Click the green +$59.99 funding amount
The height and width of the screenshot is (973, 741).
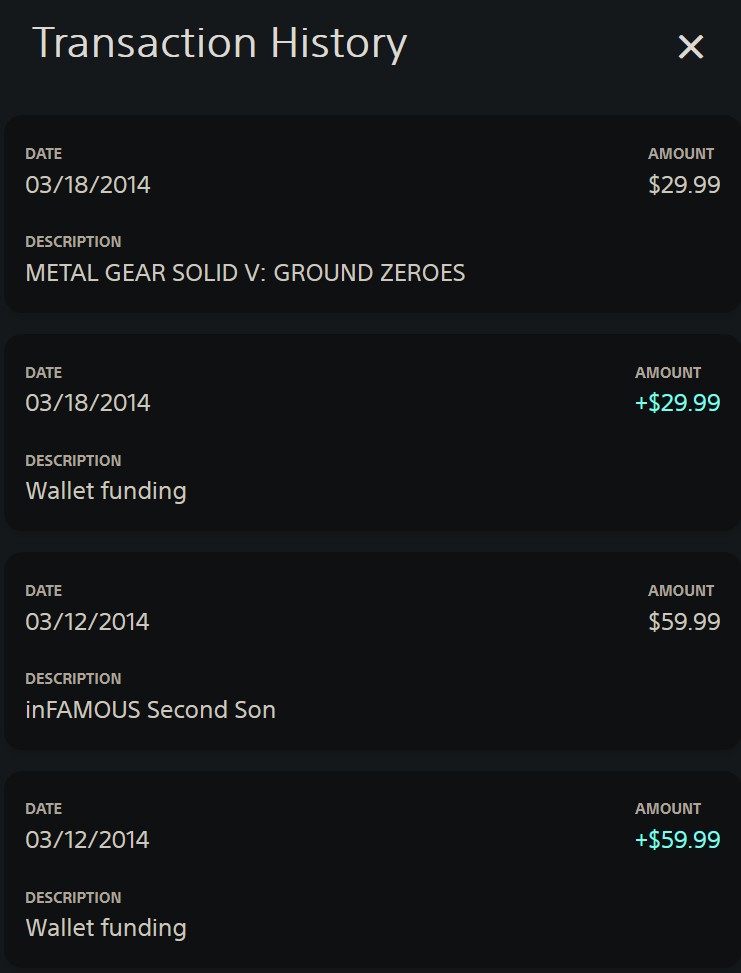pyautogui.click(x=677, y=840)
